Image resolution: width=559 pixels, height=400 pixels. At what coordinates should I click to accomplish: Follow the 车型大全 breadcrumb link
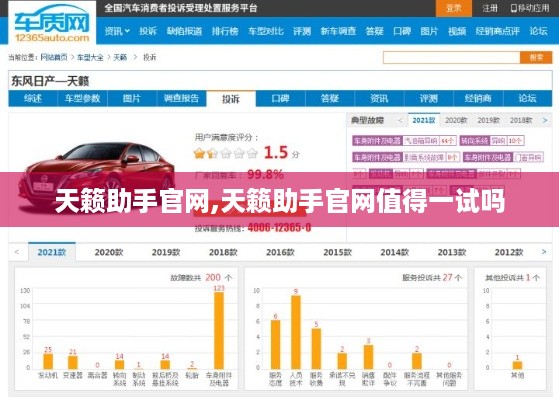[x=90, y=57]
